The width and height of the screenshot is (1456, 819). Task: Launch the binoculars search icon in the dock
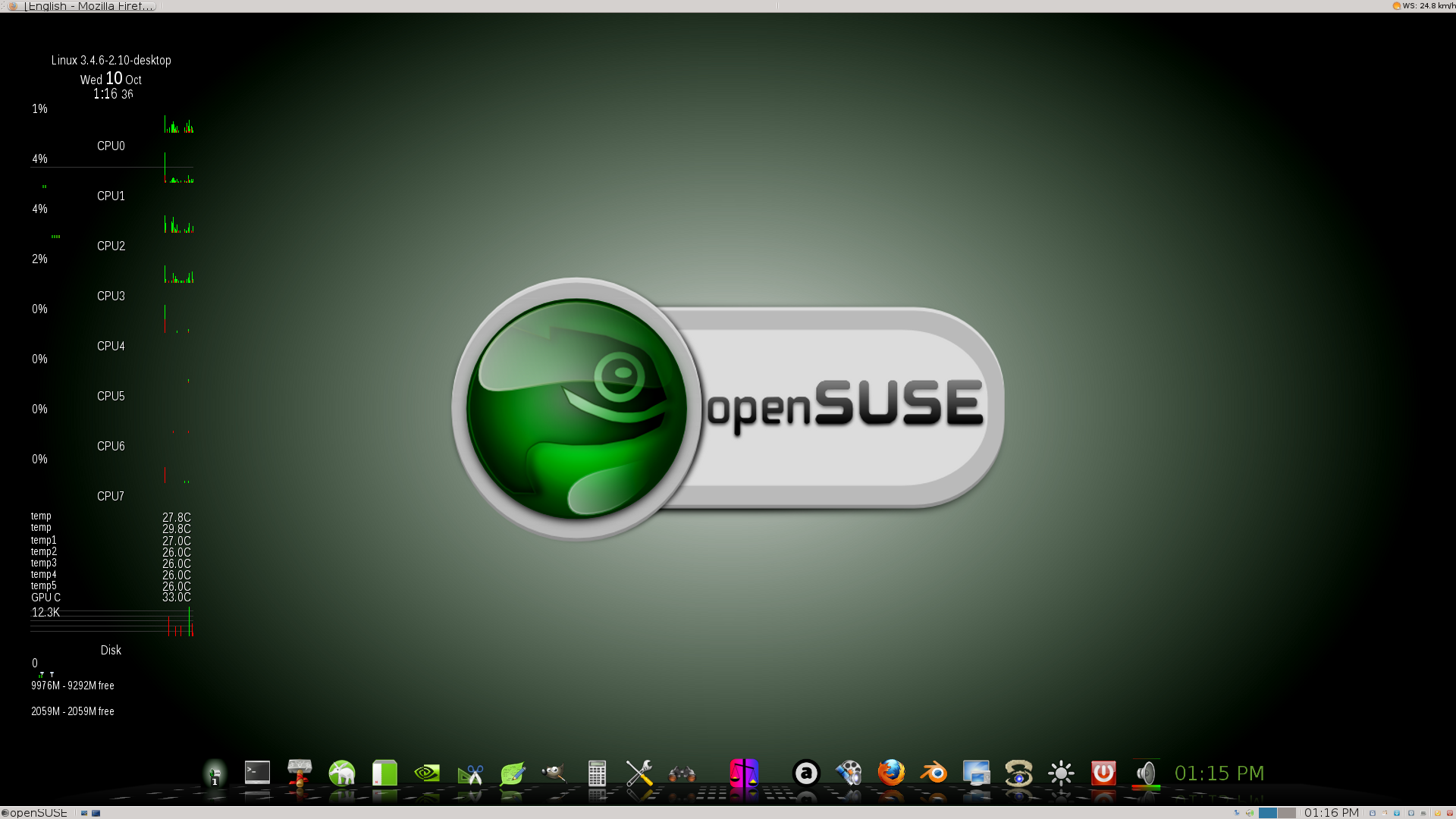pos(682,773)
